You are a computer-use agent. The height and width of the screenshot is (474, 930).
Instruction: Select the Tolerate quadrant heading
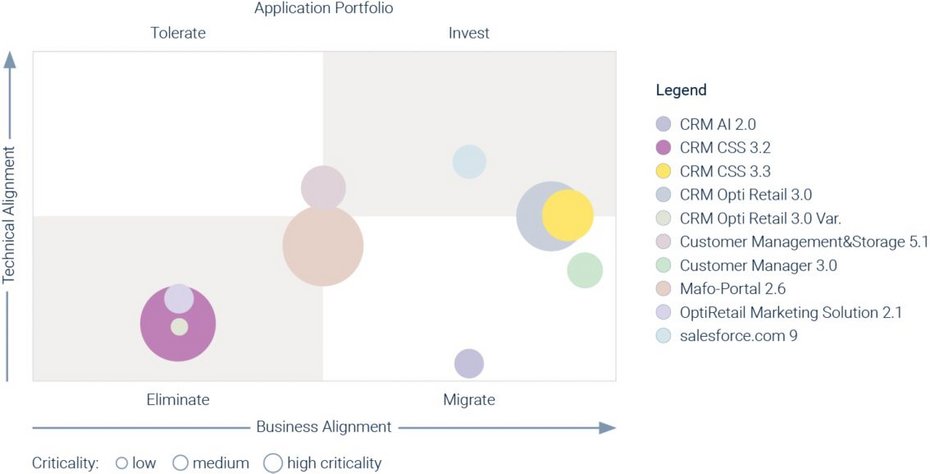(178, 33)
